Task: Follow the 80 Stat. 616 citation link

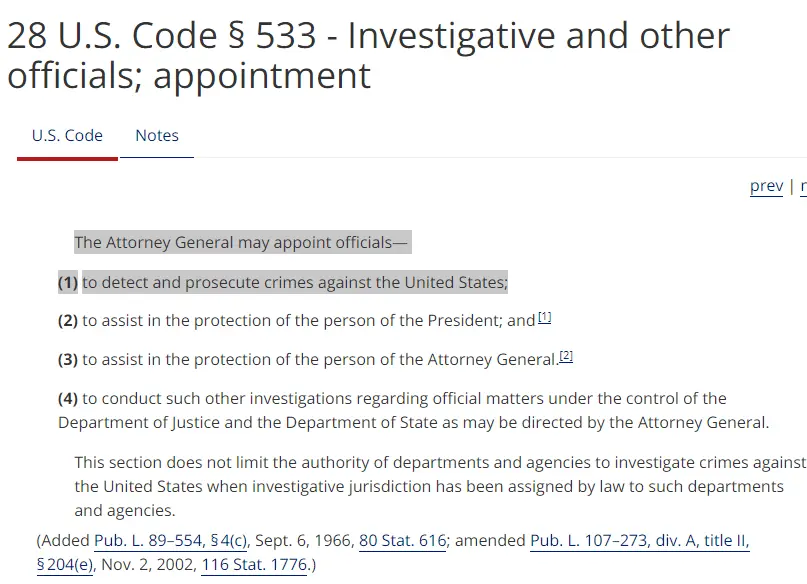Action: point(402,541)
